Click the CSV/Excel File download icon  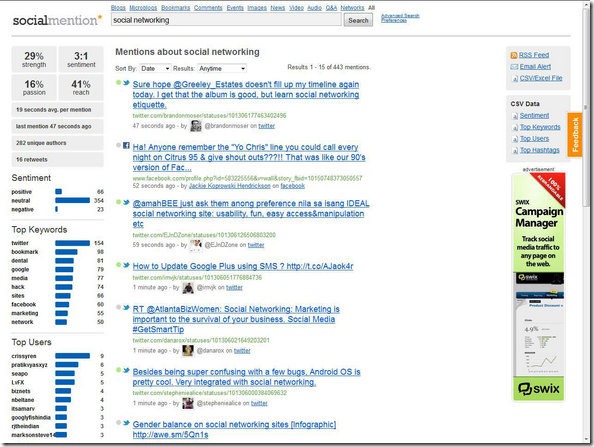click(x=515, y=78)
